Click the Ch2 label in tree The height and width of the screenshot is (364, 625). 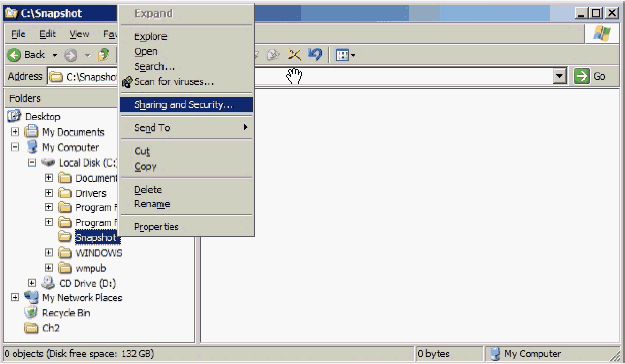[x=51, y=328]
